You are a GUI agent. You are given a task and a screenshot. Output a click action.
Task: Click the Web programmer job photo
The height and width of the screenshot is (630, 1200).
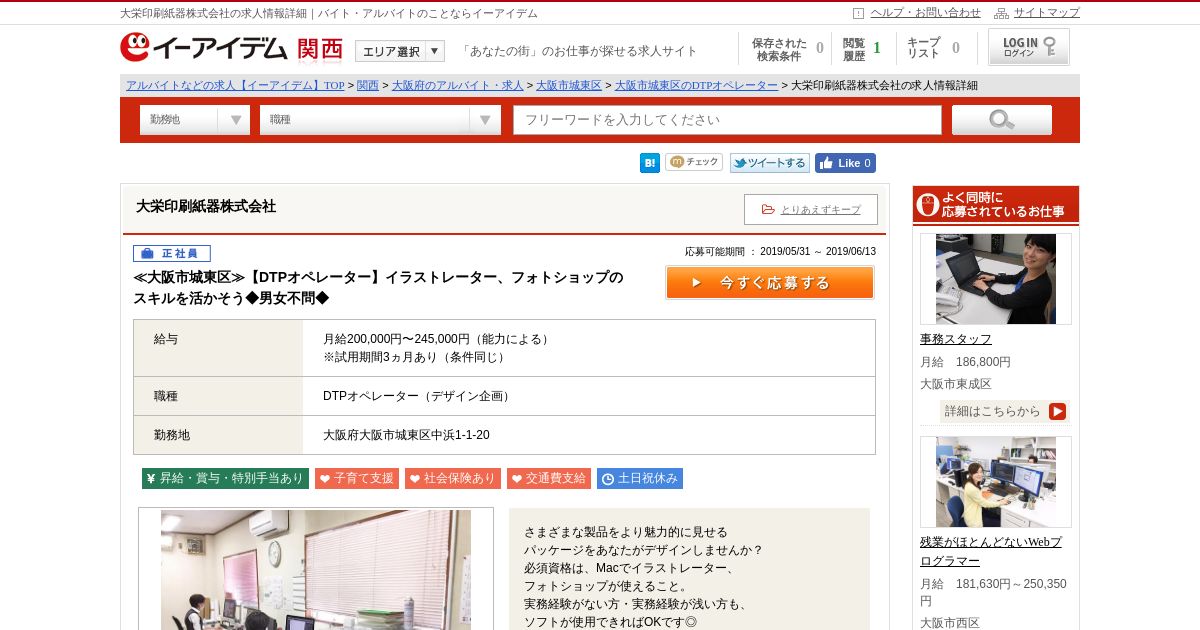[x=996, y=482]
